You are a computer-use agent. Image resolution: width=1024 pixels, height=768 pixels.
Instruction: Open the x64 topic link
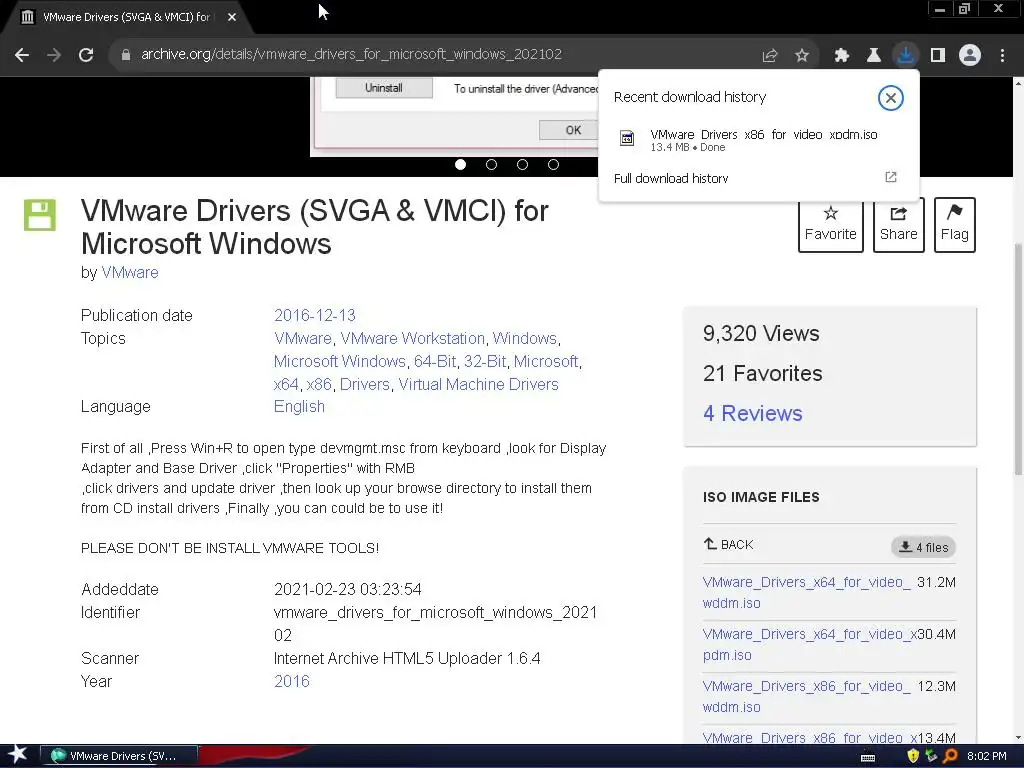pyautogui.click(x=286, y=384)
